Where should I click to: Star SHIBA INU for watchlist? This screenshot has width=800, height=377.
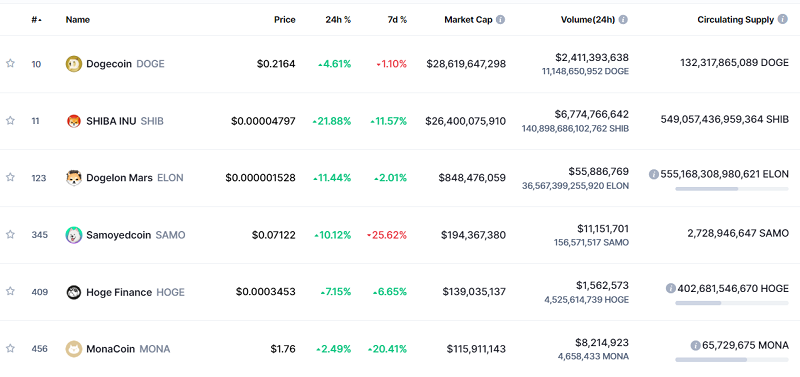coord(10,121)
